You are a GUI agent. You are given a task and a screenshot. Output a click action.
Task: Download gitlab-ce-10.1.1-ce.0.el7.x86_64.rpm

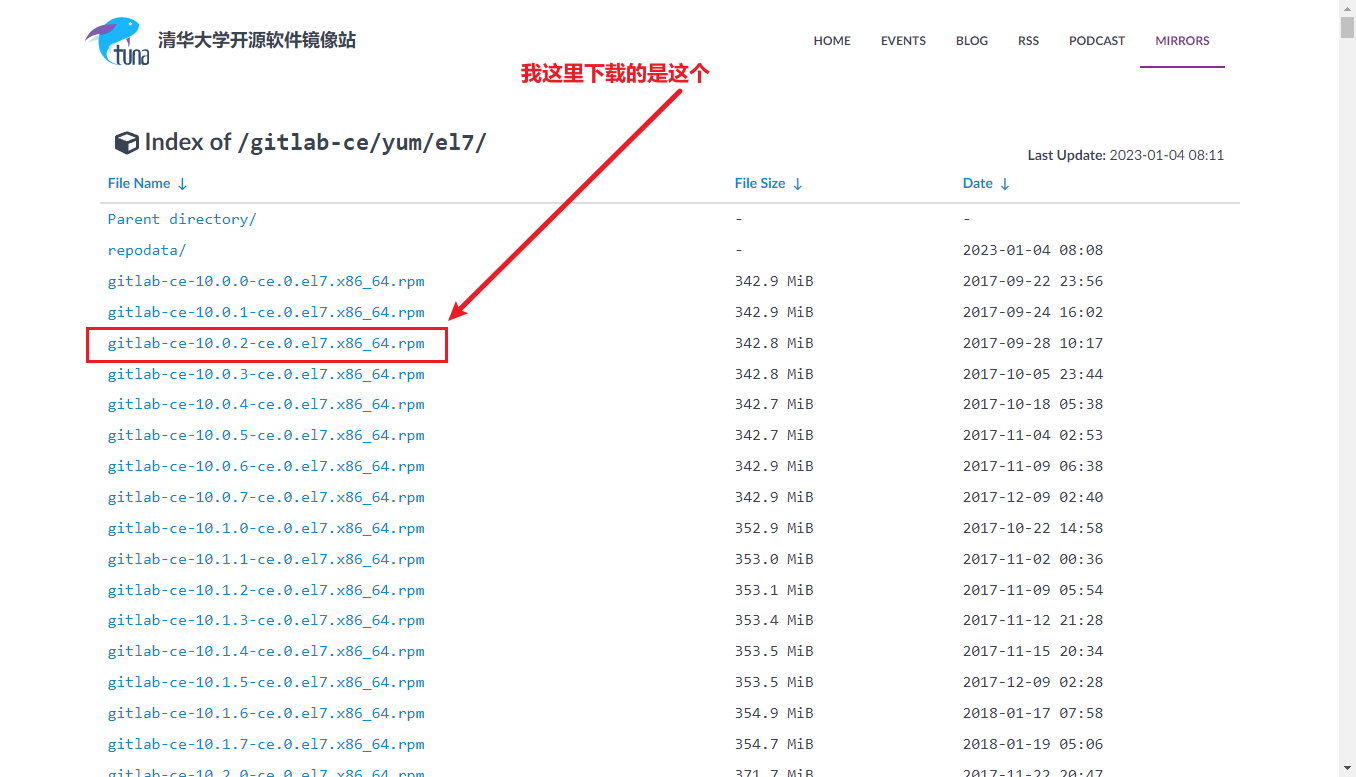pyautogui.click(x=266, y=559)
